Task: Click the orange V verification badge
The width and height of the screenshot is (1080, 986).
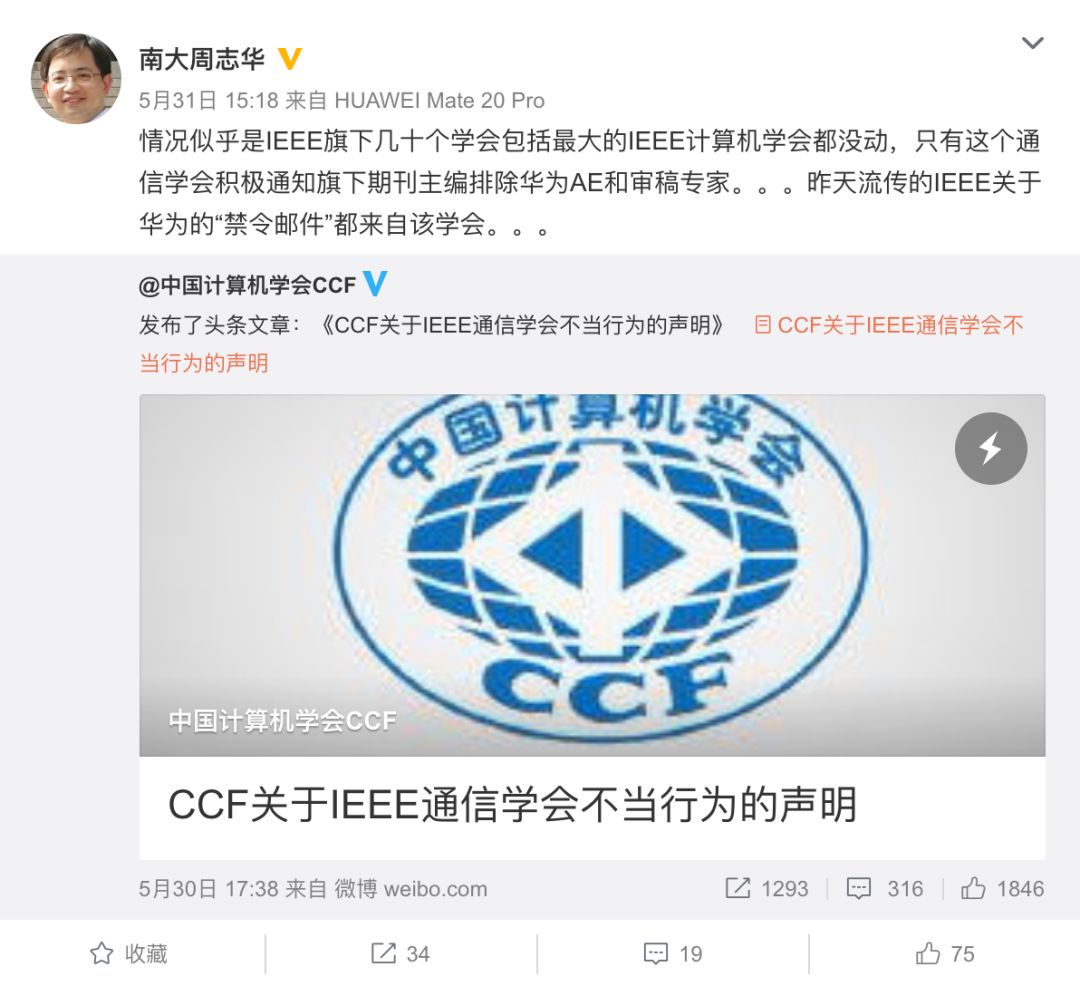Action: click(290, 59)
